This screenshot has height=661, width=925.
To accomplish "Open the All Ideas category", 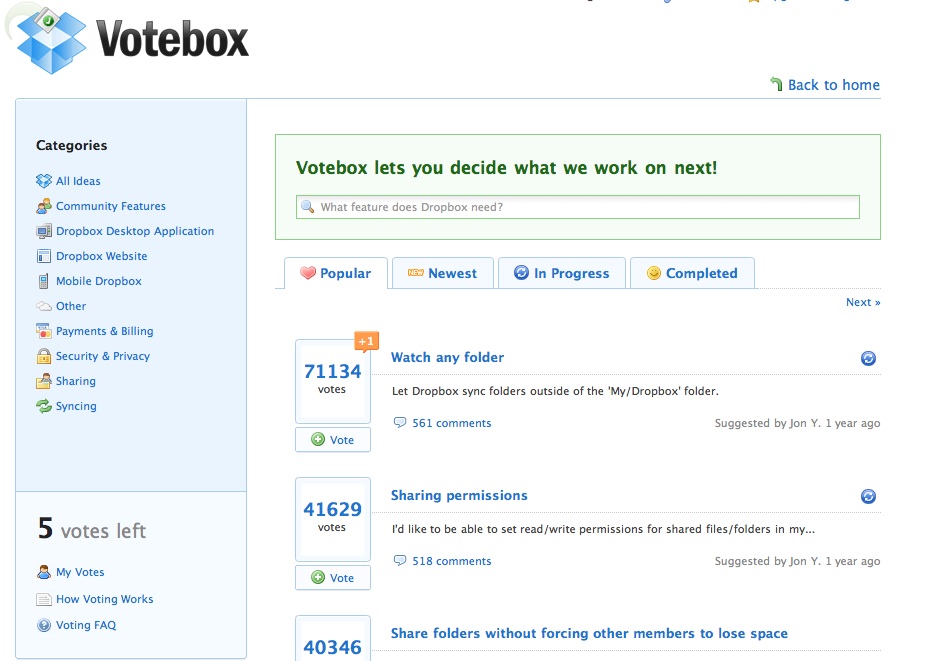I will [77, 181].
